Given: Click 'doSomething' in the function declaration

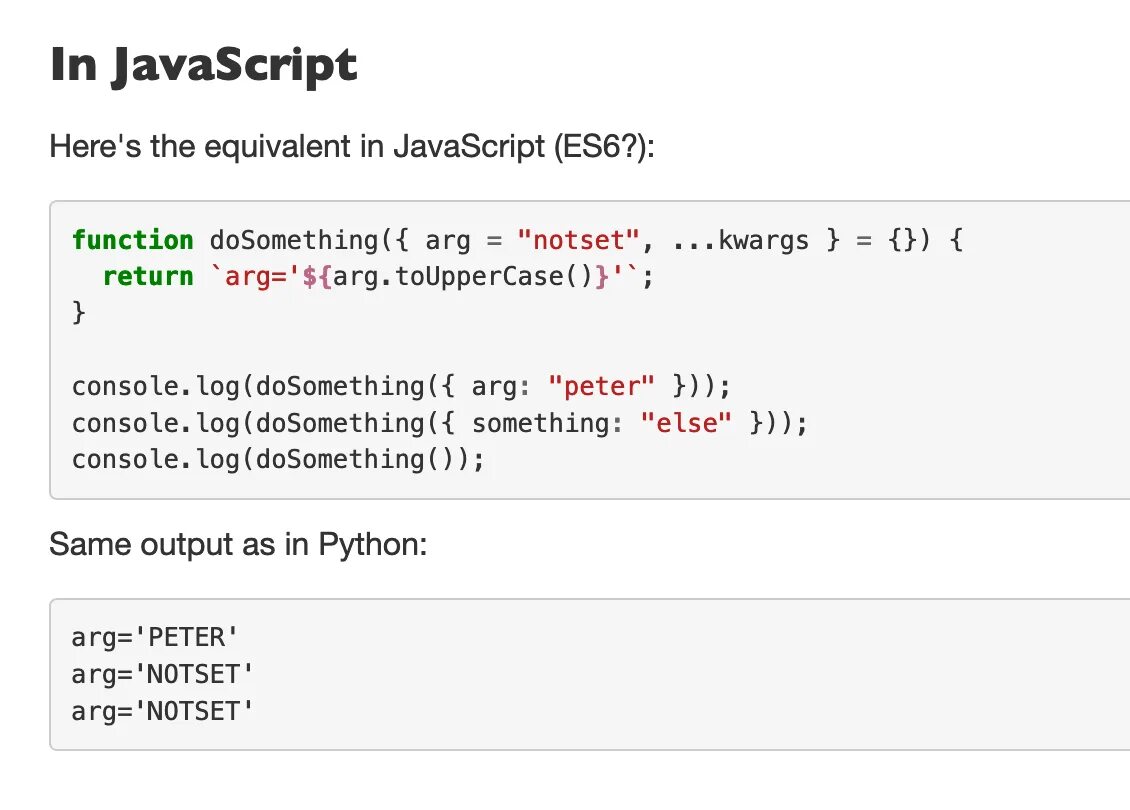Looking at the screenshot, I should [x=293, y=240].
